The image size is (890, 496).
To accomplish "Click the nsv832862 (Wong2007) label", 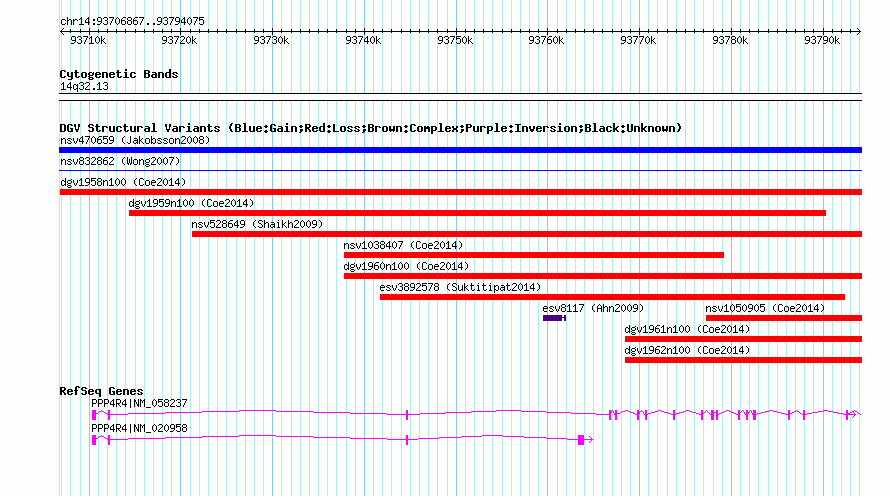I will 120,161.
